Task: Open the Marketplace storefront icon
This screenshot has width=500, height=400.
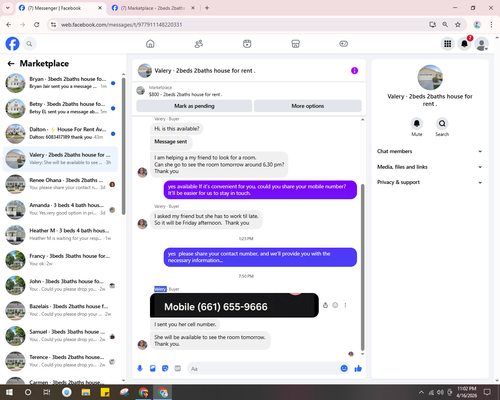Action: pyautogui.click(x=295, y=44)
